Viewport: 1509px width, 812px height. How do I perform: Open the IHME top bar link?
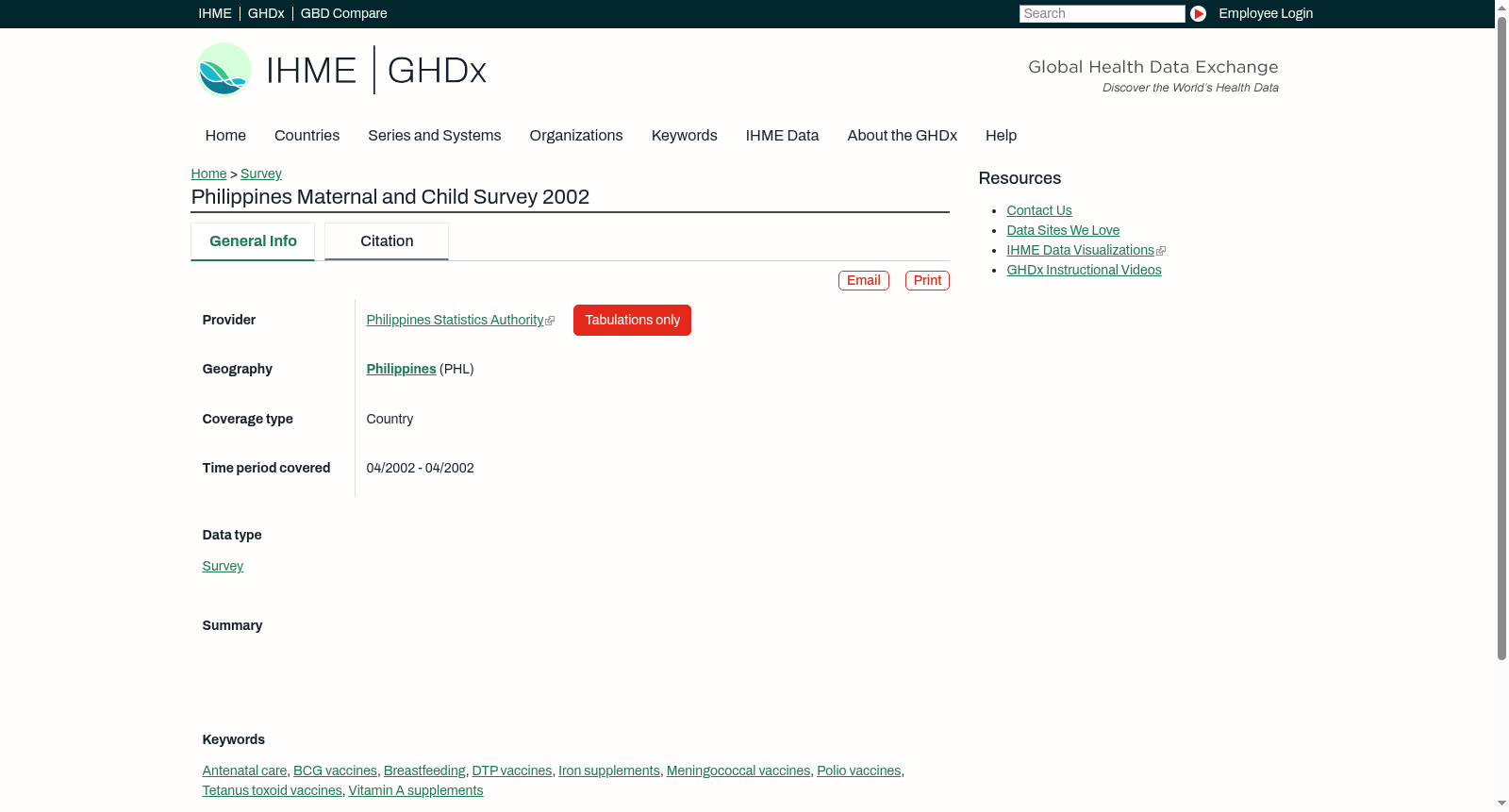(x=215, y=13)
